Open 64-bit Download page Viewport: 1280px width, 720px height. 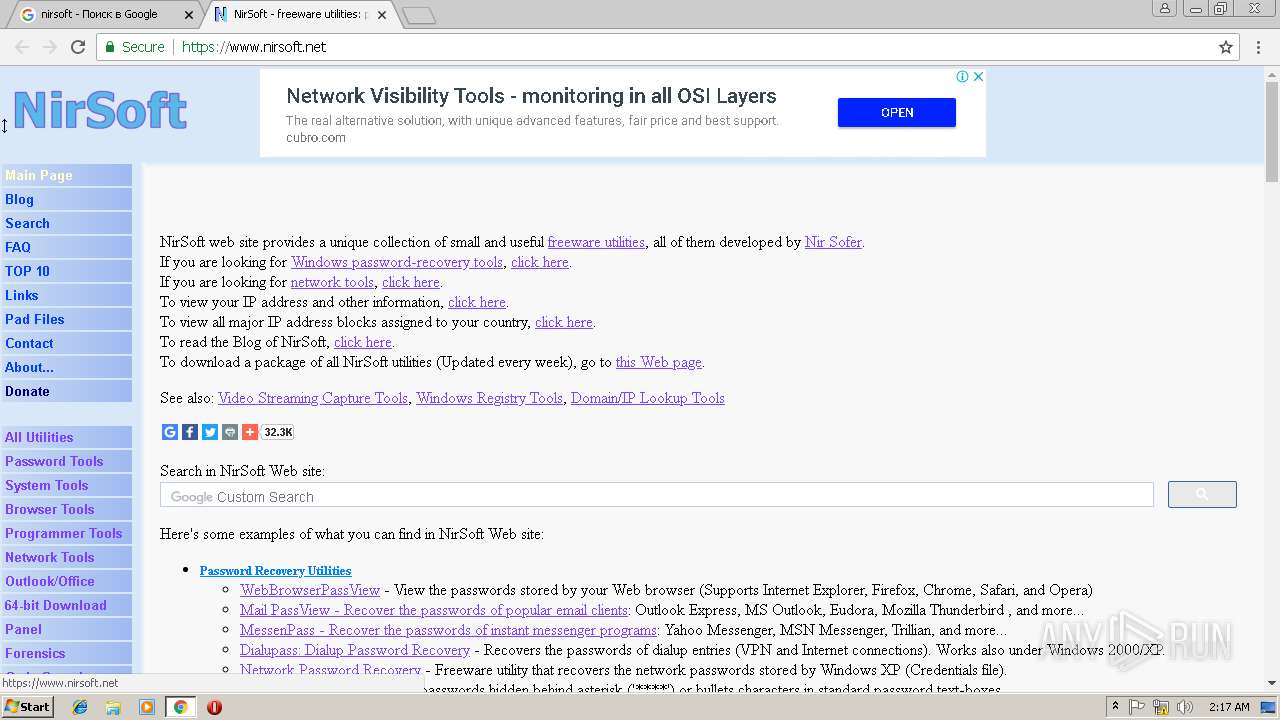pyautogui.click(x=67, y=605)
